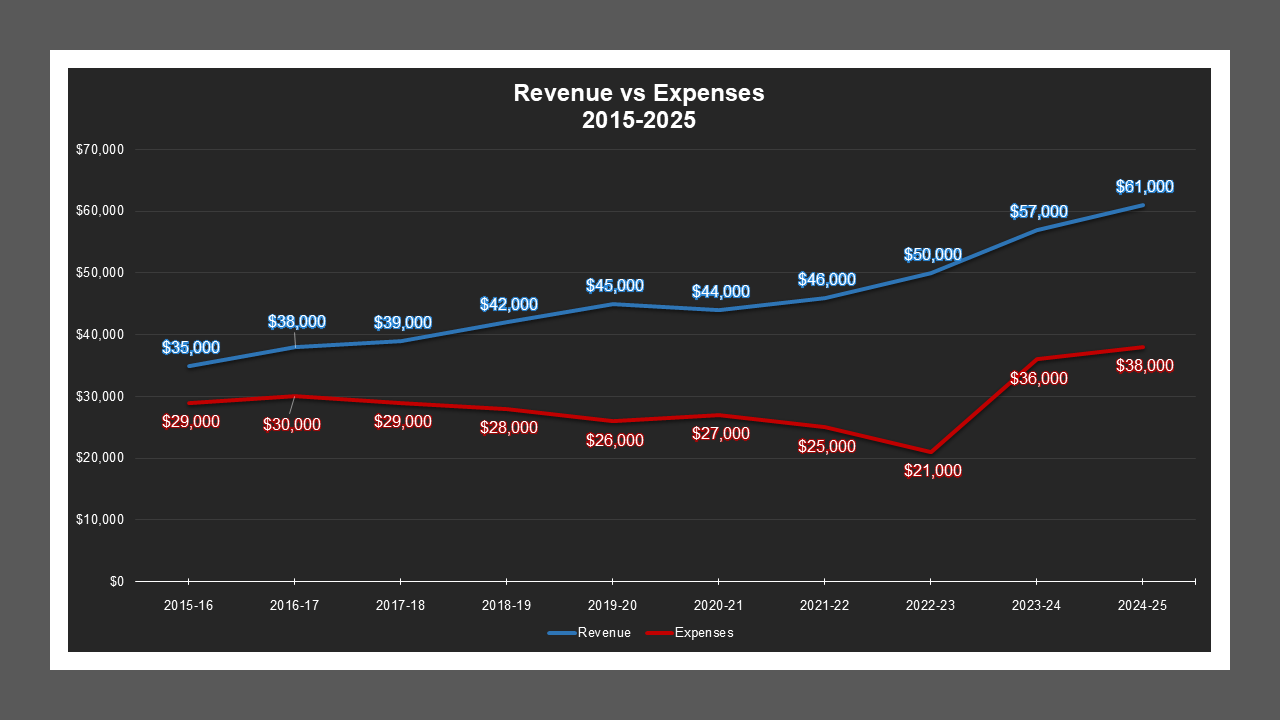
Task: Click the $30,000 label with leader line
Action: (294, 425)
